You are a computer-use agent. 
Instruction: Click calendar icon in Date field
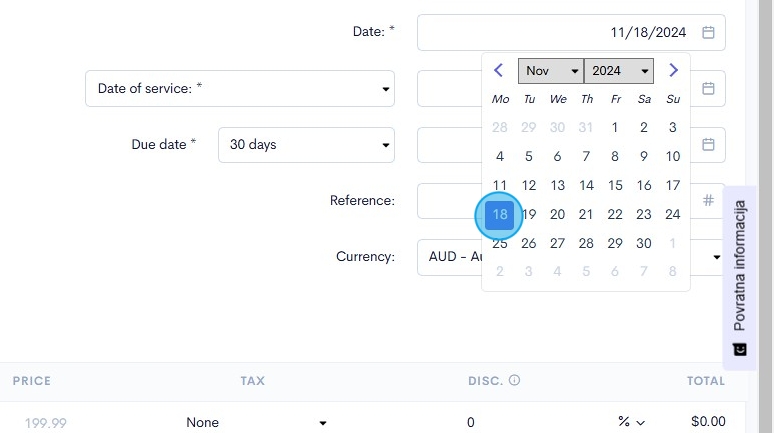(708, 32)
